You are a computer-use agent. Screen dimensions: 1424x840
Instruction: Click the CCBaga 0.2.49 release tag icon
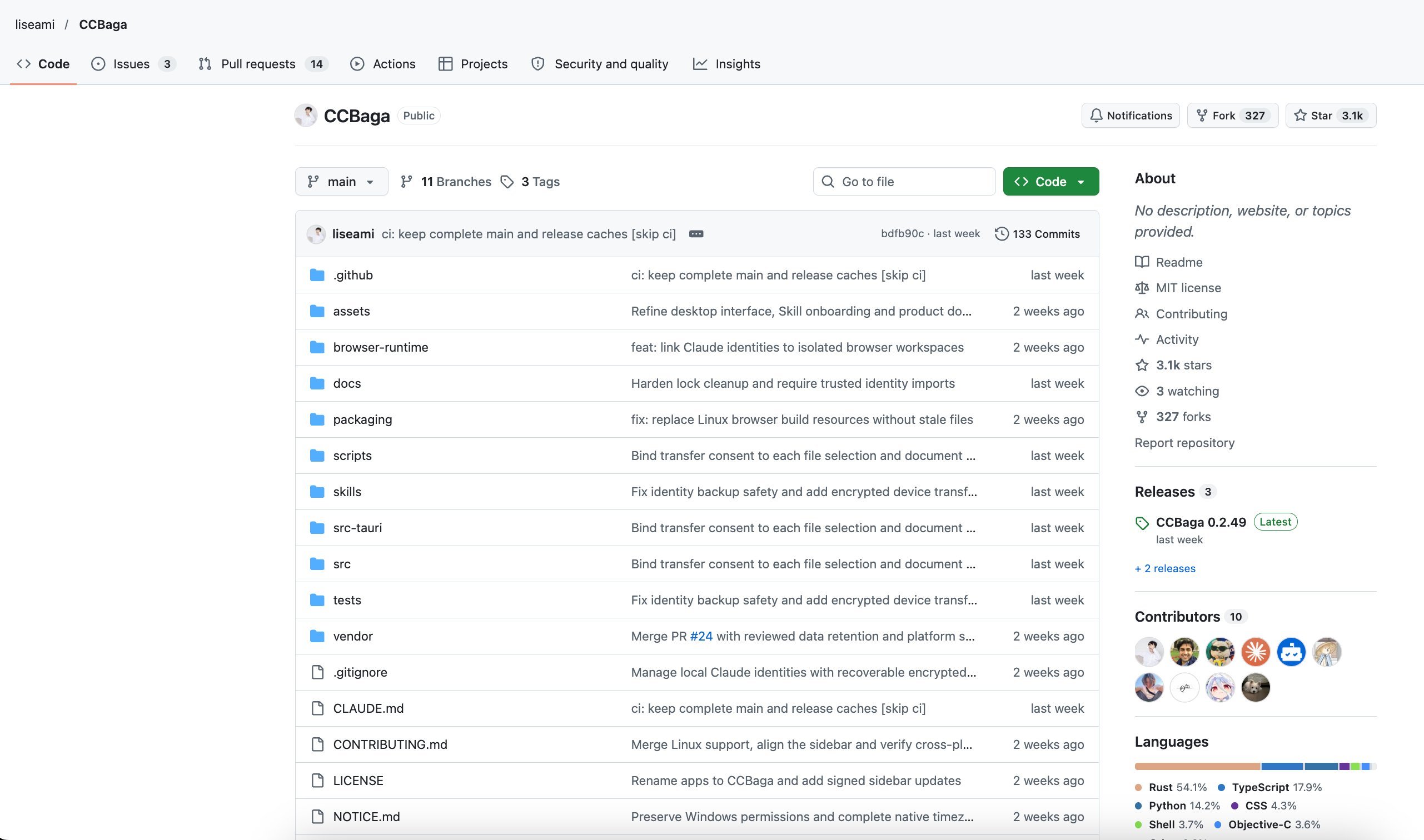[1142, 523]
